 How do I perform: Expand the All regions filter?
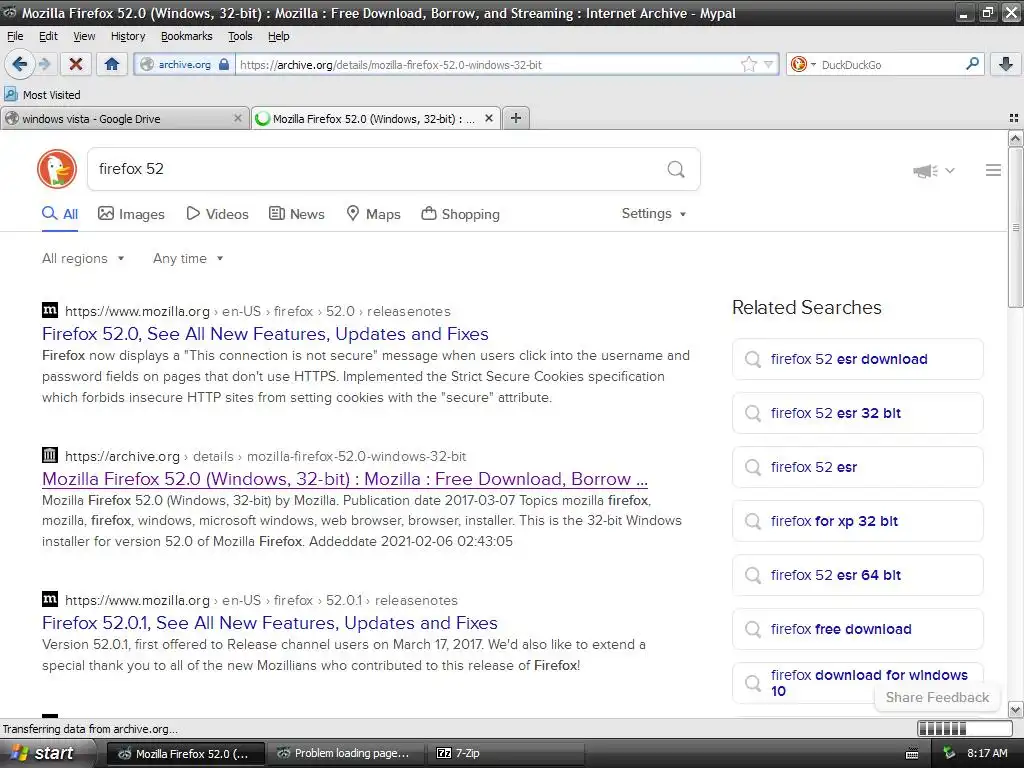(x=83, y=259)
